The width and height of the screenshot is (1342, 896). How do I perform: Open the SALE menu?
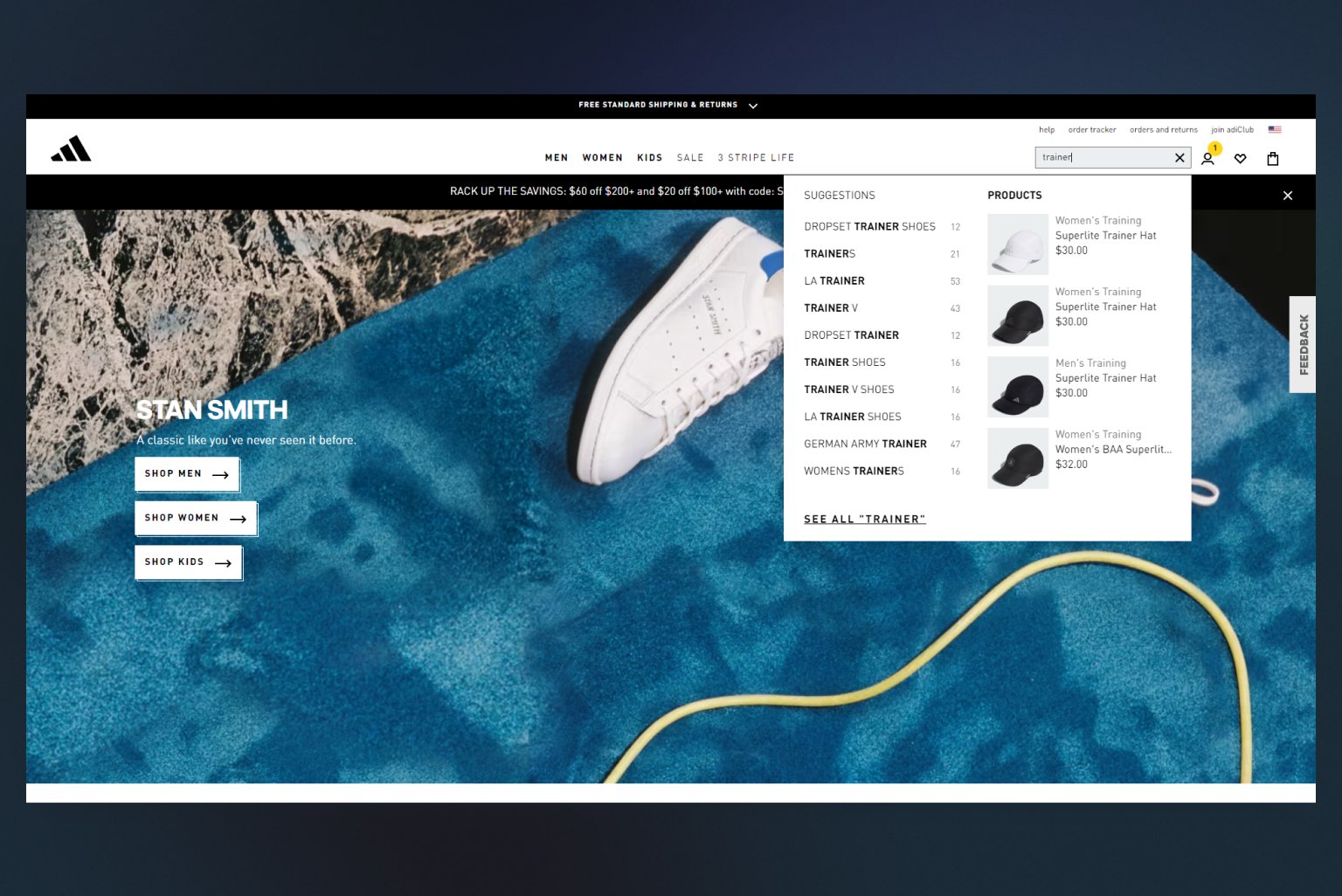point(690,158)
